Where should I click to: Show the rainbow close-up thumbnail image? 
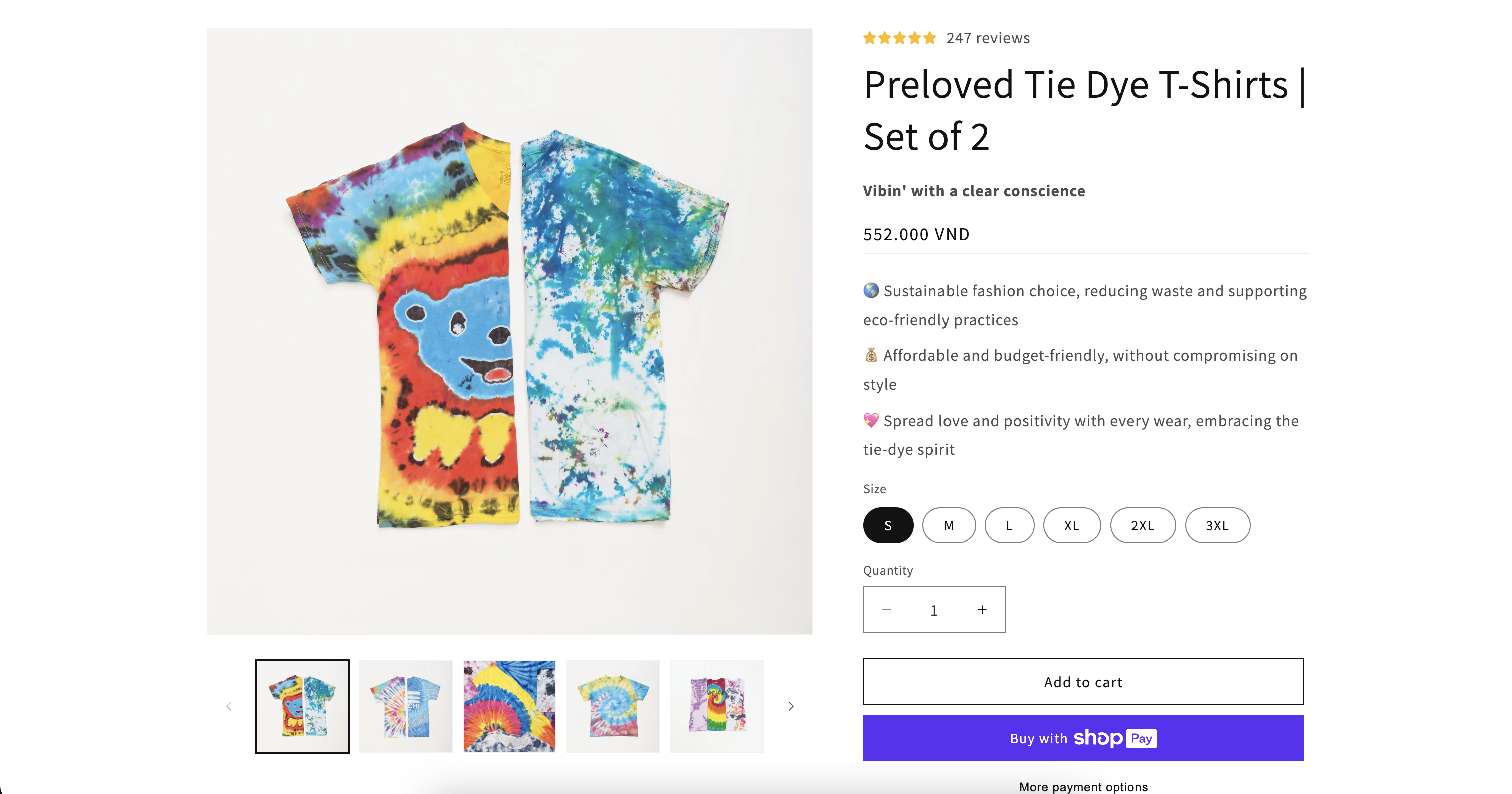(x=509, y=706)
